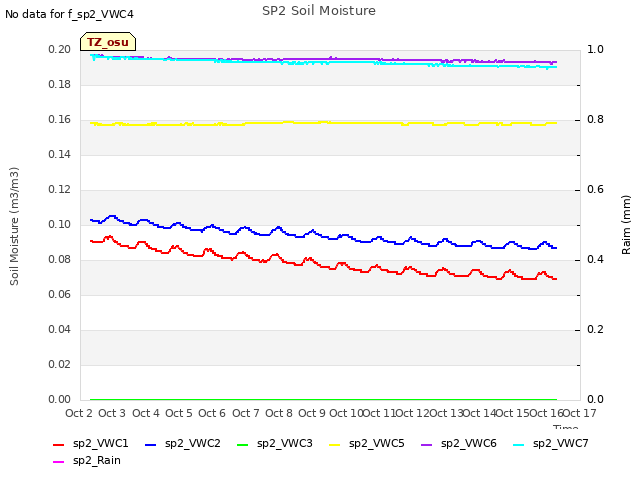
Task: Click the magenta sp2_Rain legend swatch
Action: click(x=59, y=462)
